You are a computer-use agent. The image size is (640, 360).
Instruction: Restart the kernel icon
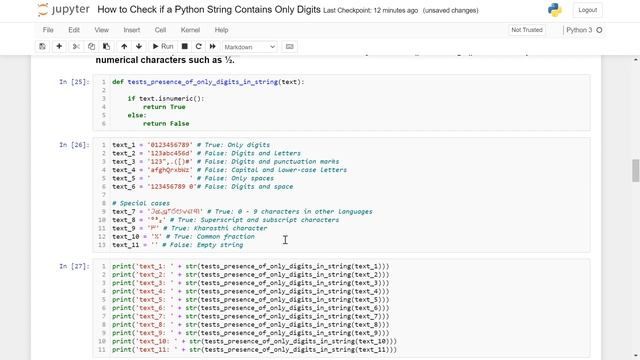198,47
